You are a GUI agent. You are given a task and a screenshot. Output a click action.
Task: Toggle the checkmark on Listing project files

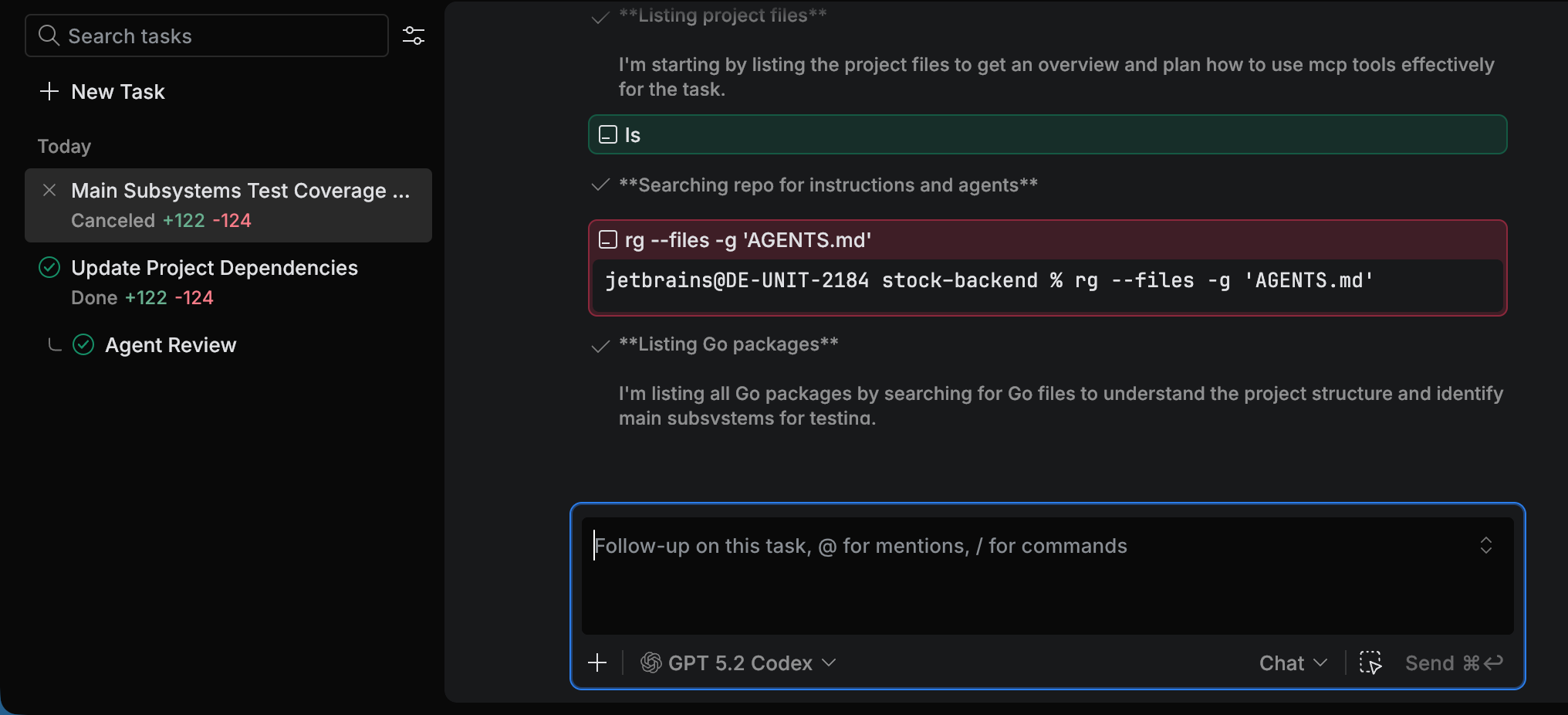pos(600,17)
